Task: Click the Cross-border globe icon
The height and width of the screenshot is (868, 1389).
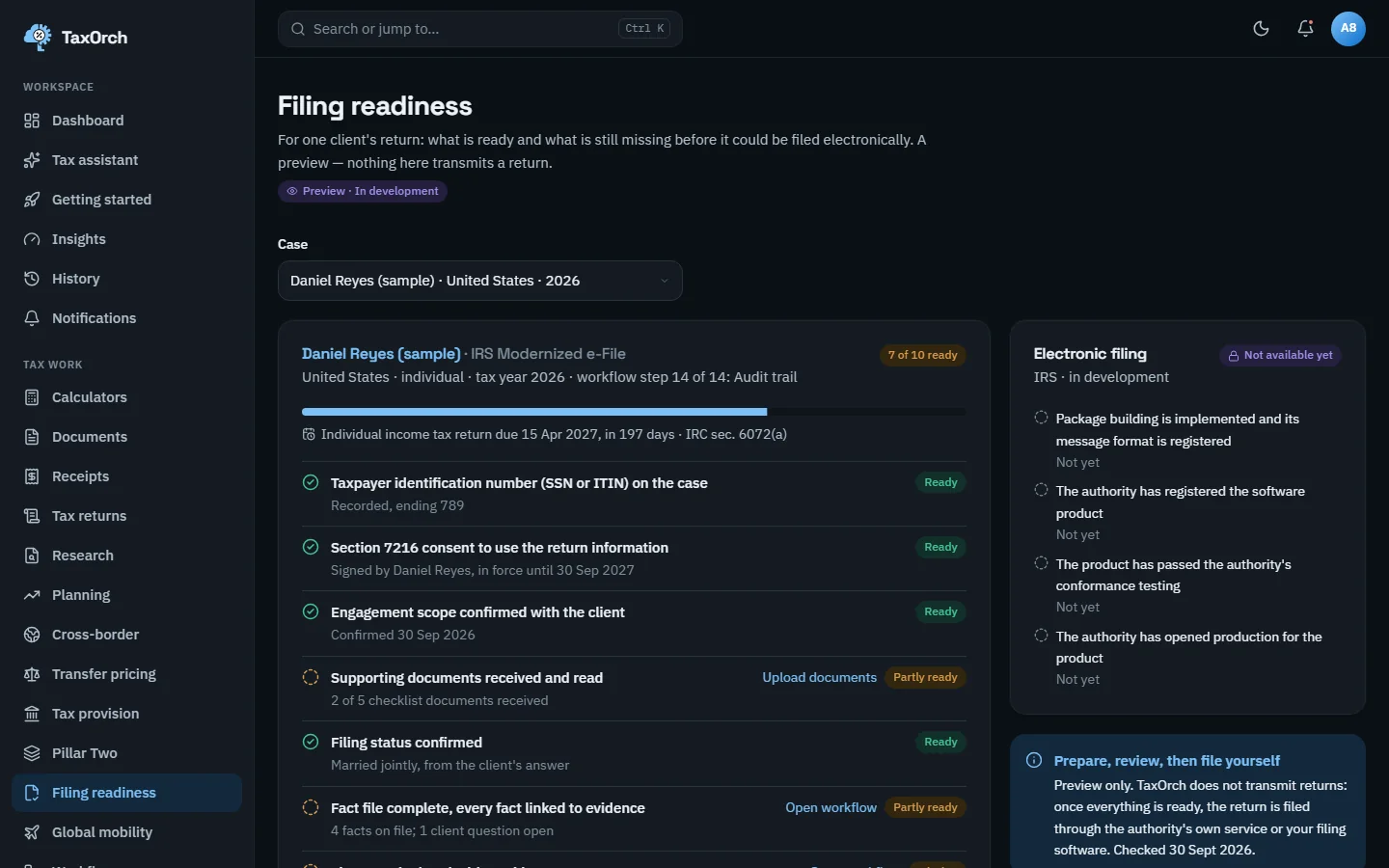Action: click(32, 635)
